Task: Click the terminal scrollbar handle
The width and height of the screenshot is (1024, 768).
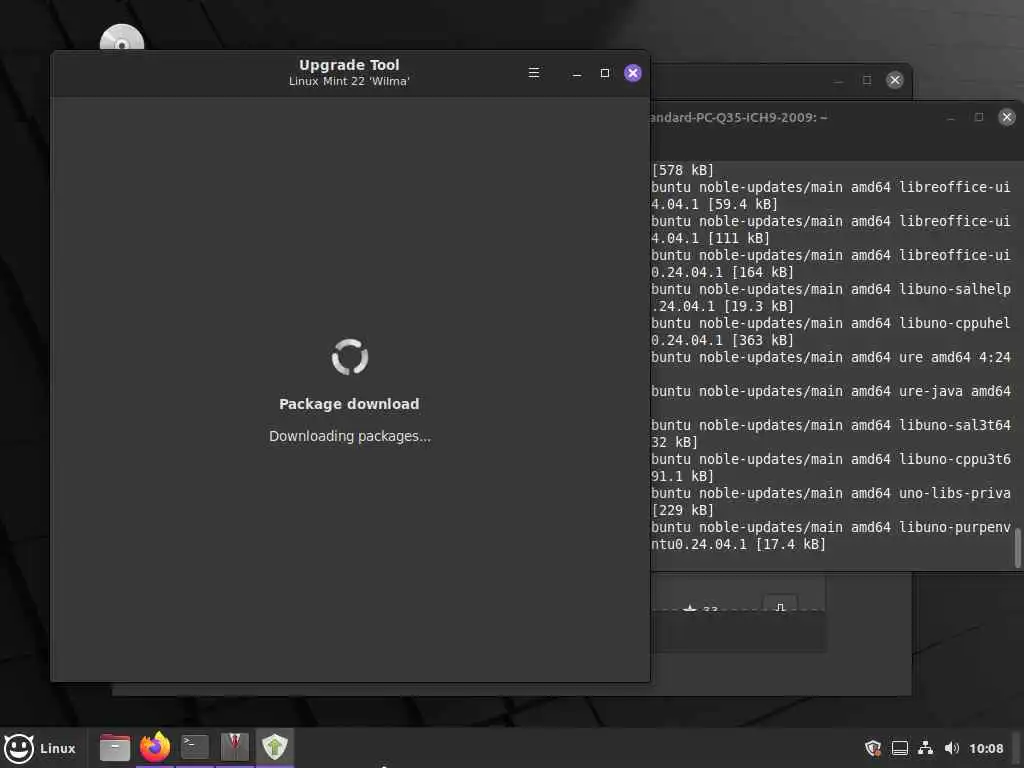Action: pos(1017,548)
